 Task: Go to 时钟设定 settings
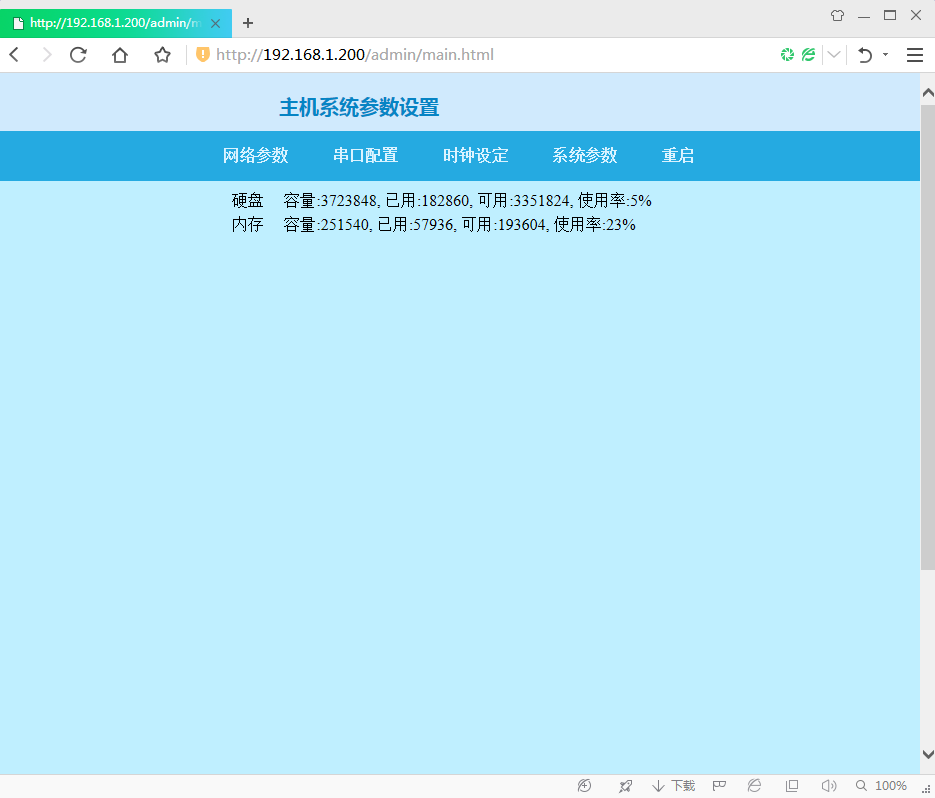point(475,155)
